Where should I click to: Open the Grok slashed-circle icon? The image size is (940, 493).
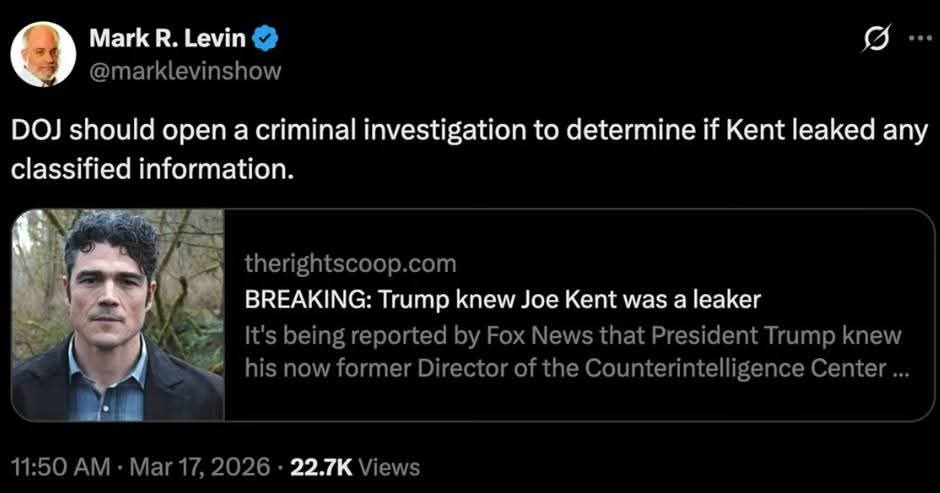click(876, 39)
